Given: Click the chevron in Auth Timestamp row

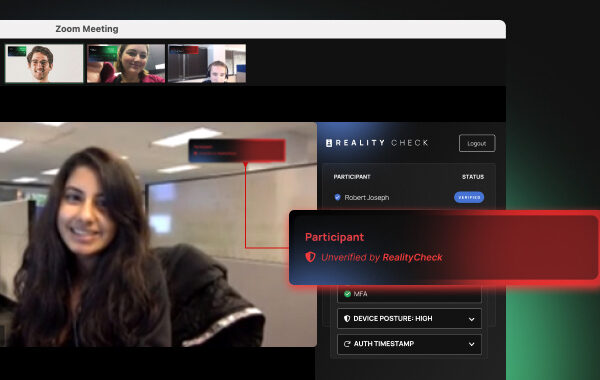Looking at the screenshot, I should coord(471,344).
